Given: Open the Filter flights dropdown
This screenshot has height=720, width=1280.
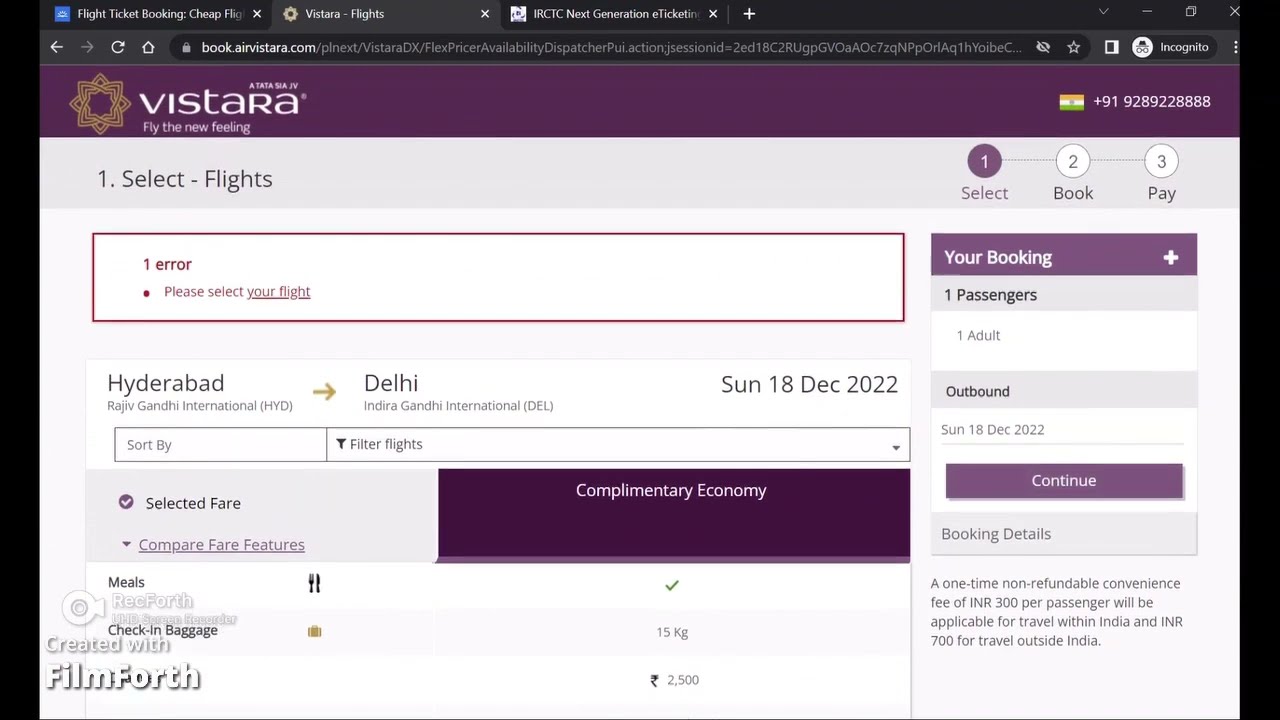Looking at the screenshot, I should pyautogui.click(x=618, y=445).
